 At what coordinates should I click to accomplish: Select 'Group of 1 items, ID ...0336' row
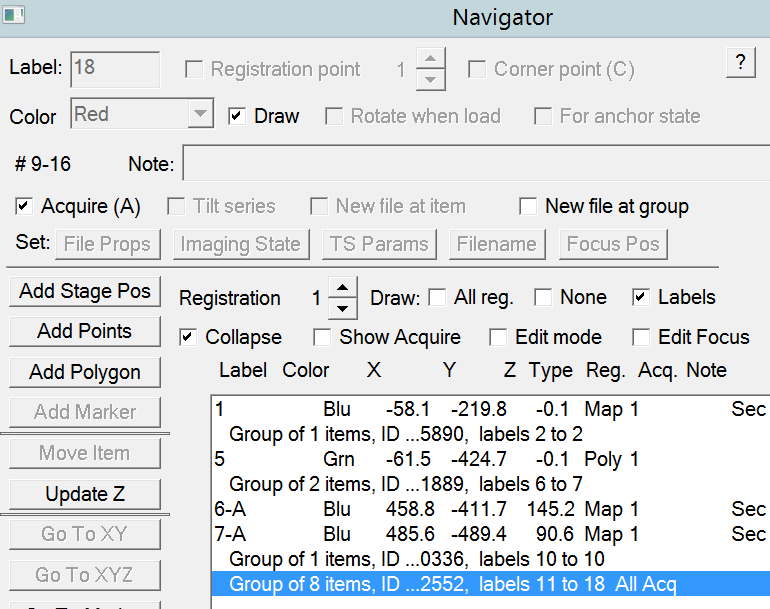click(491, 559)
